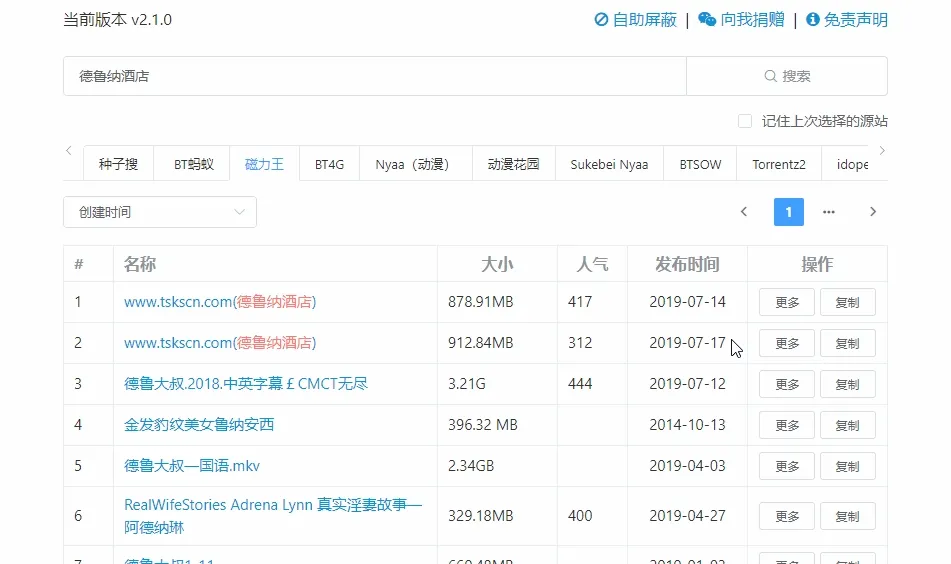Click 复制 for the 912.84MB row
951x564 pixels.
848,343
